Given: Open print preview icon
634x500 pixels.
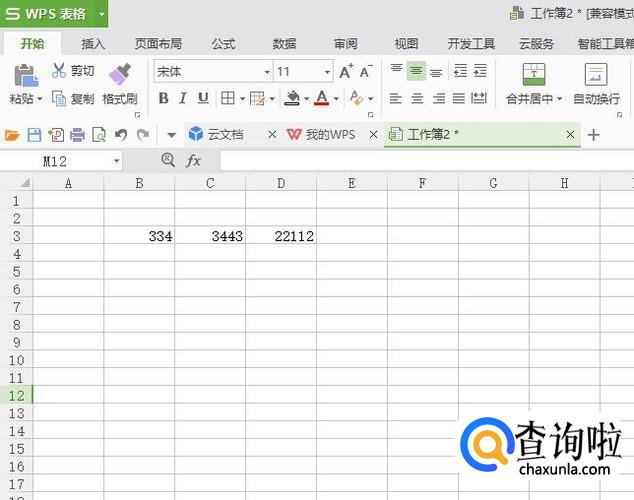Looking at the screenshot, I should pyautogui.click(x=99, y=135).
